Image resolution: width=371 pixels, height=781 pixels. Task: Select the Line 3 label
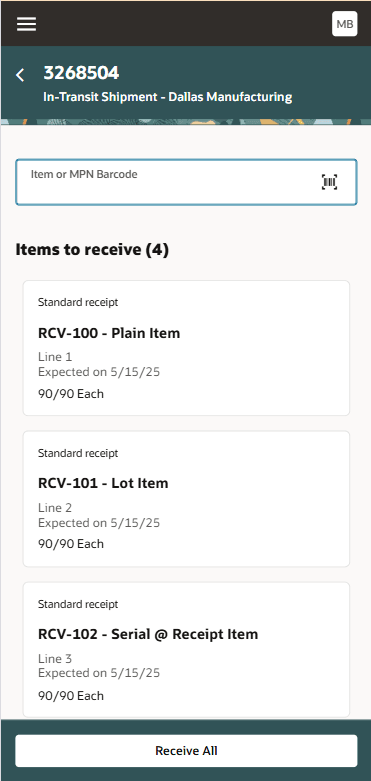click(55, 659)
